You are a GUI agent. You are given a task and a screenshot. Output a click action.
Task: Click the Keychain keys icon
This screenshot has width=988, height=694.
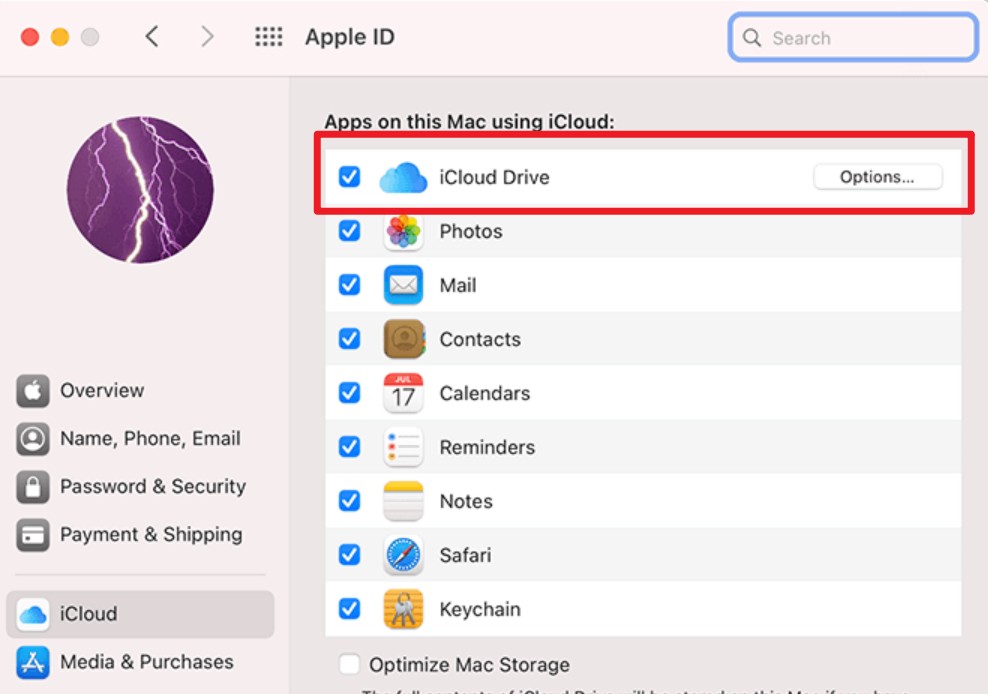pyautogui.click(x=403, y=609)
